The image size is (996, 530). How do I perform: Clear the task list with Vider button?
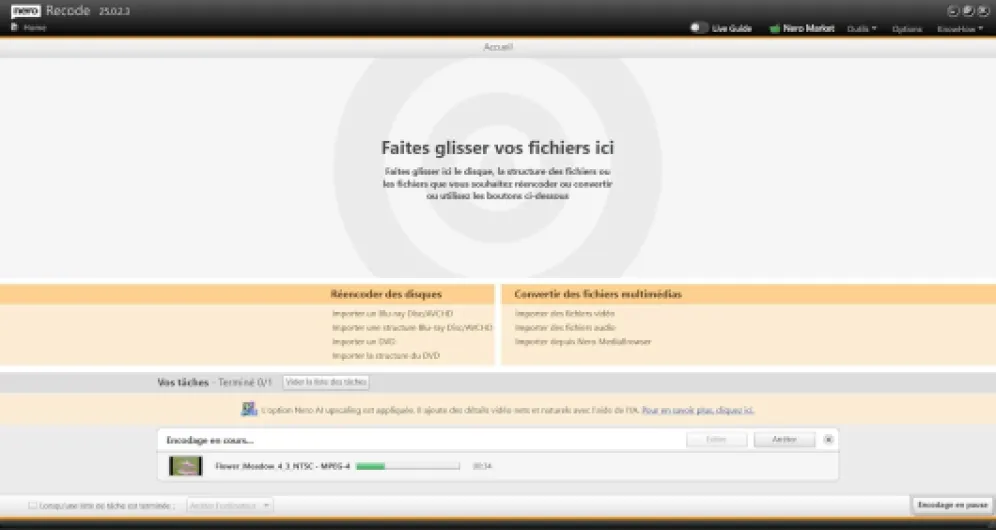326,382
